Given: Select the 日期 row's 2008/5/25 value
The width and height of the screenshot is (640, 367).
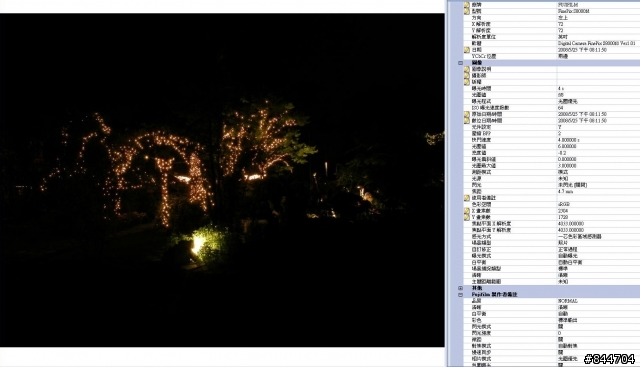Looking at the screenshot, I should 582,50.
